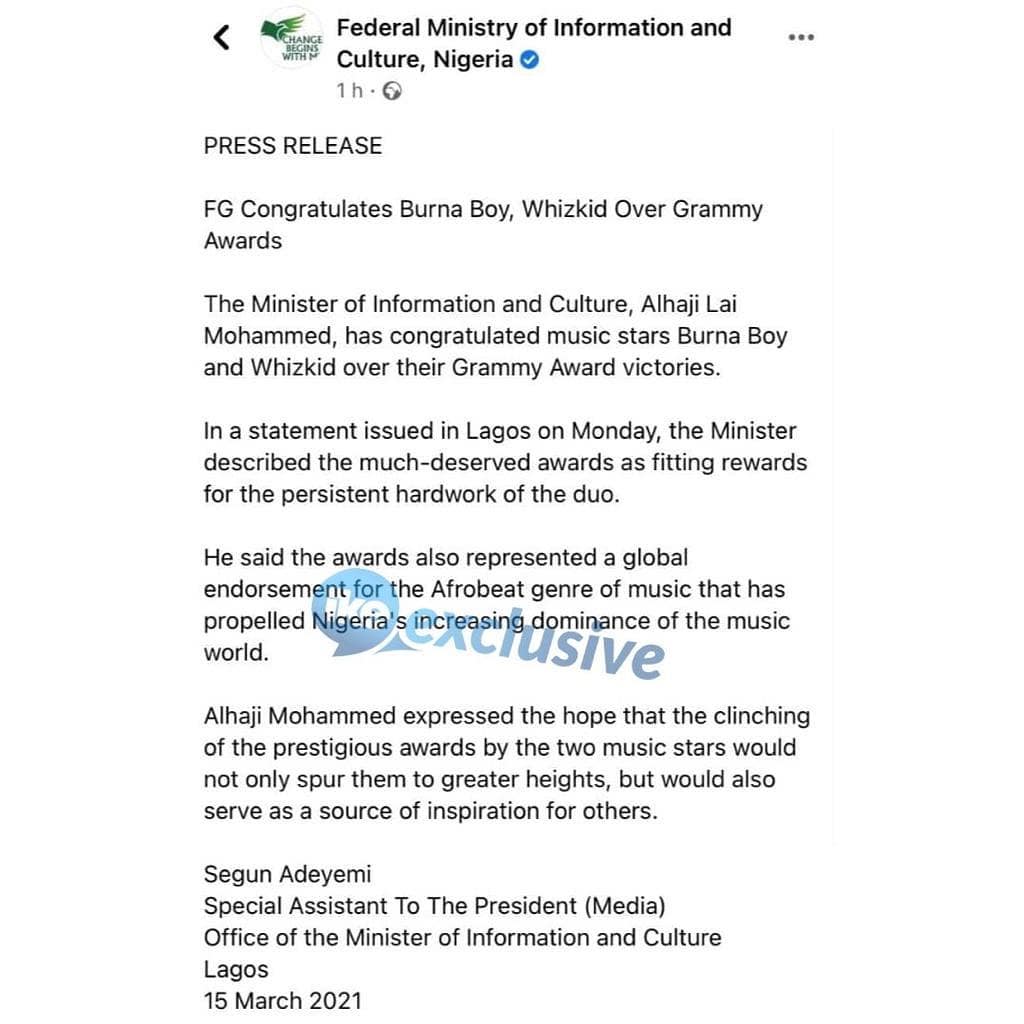Click the globe public audience icon
The image size is (1024, 1024).
[x=392, y=91]
